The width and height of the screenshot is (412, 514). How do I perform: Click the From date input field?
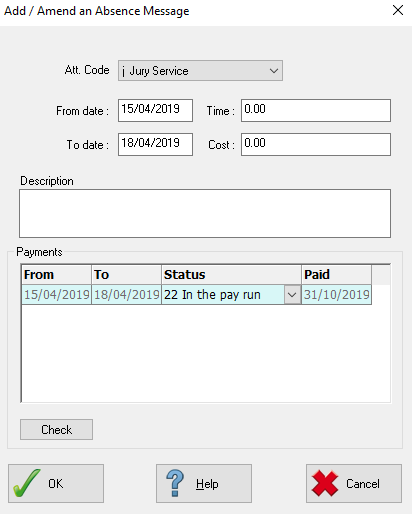155,110
